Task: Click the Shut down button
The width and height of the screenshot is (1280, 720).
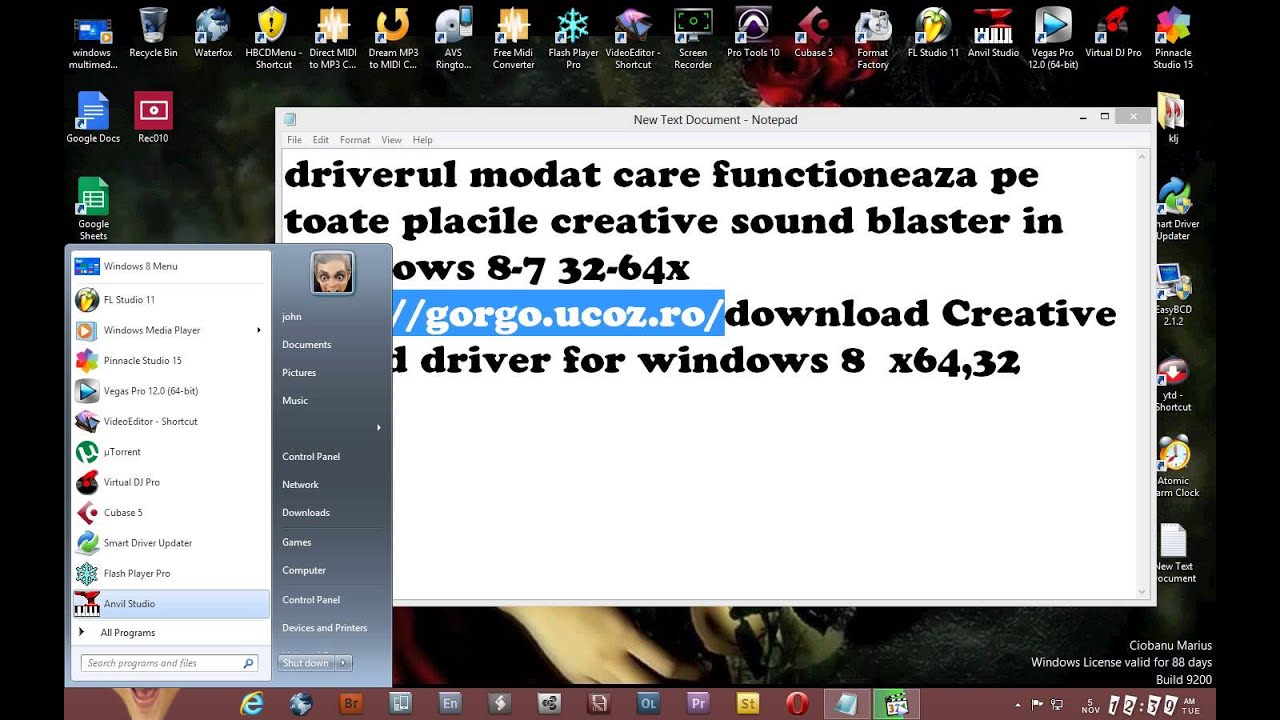Action: [x=306, y=663]
